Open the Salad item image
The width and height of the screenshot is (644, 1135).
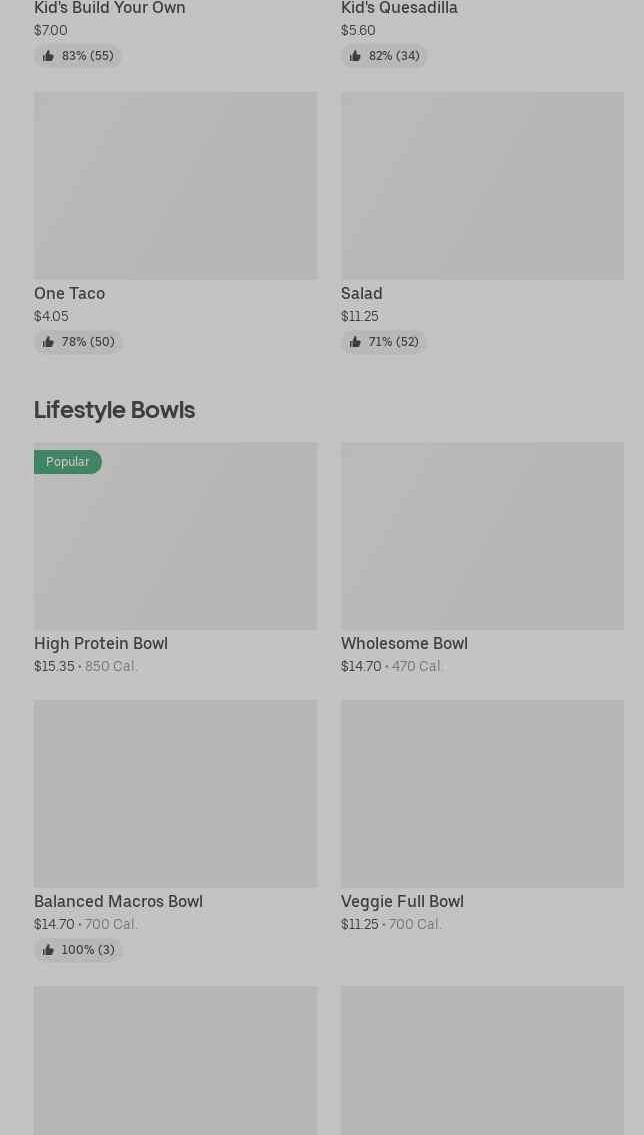483,185
